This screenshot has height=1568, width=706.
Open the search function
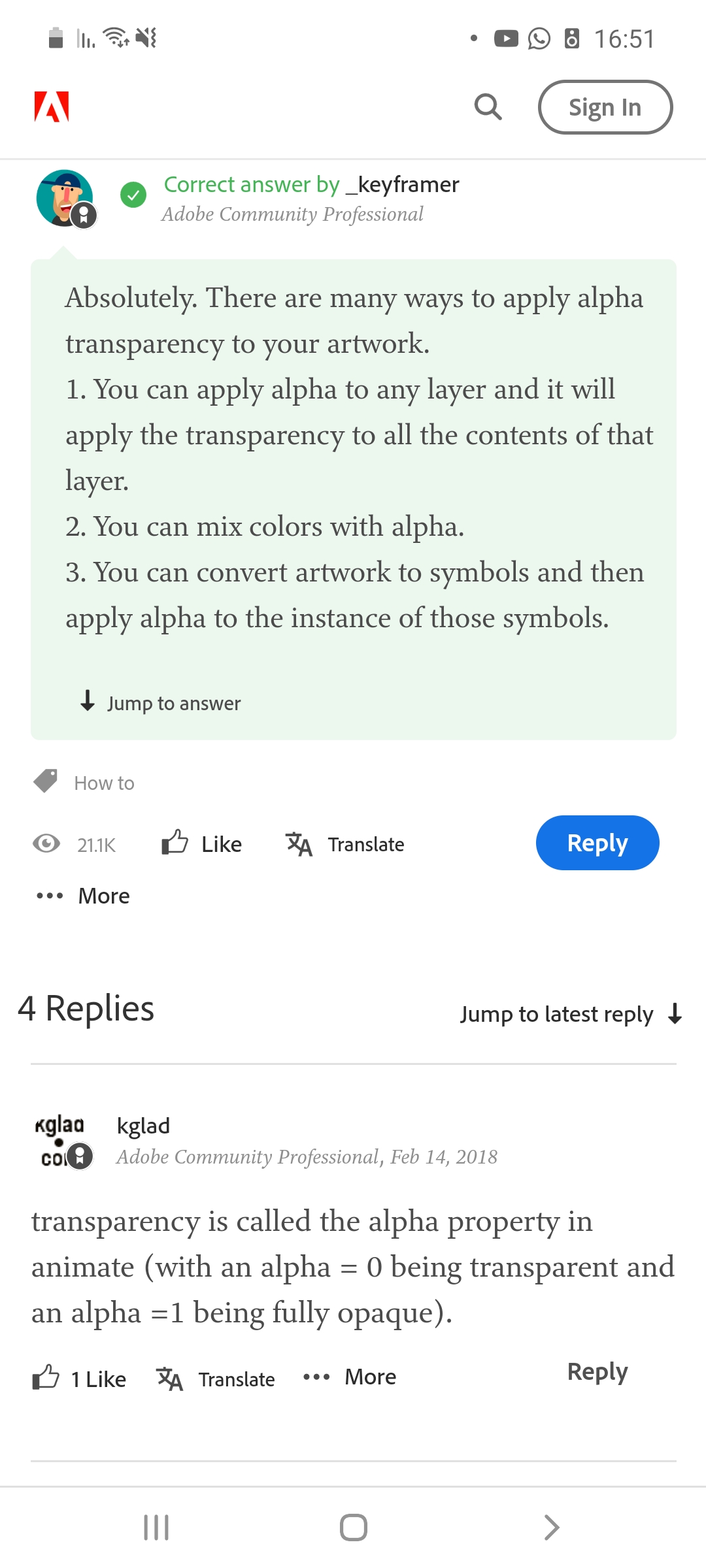[x=488, y=108]
